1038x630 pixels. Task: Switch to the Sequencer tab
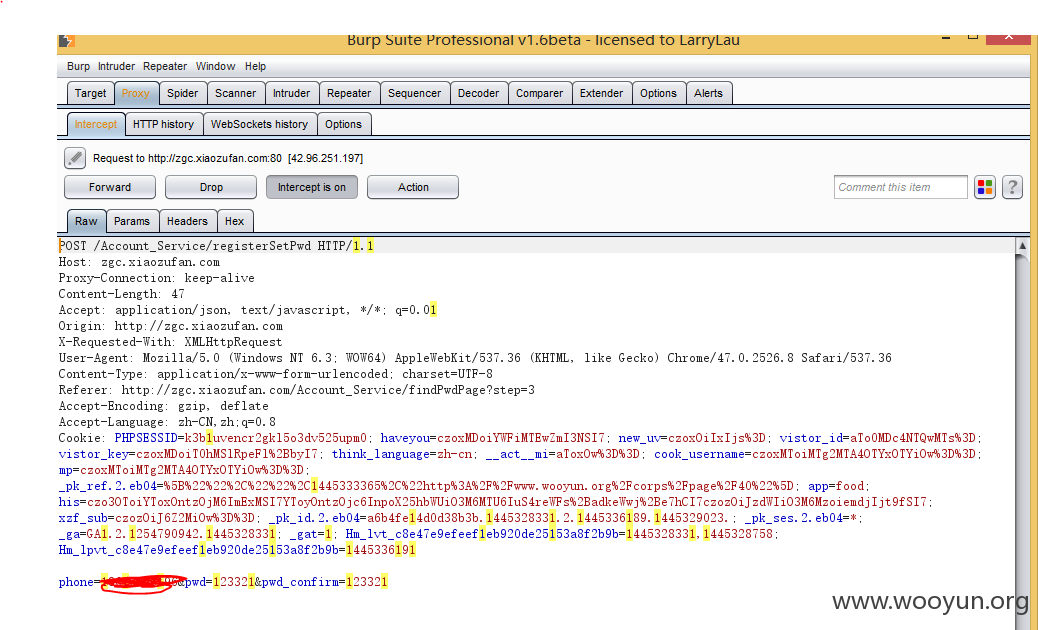pyautogui.click(x=414, y=93)
